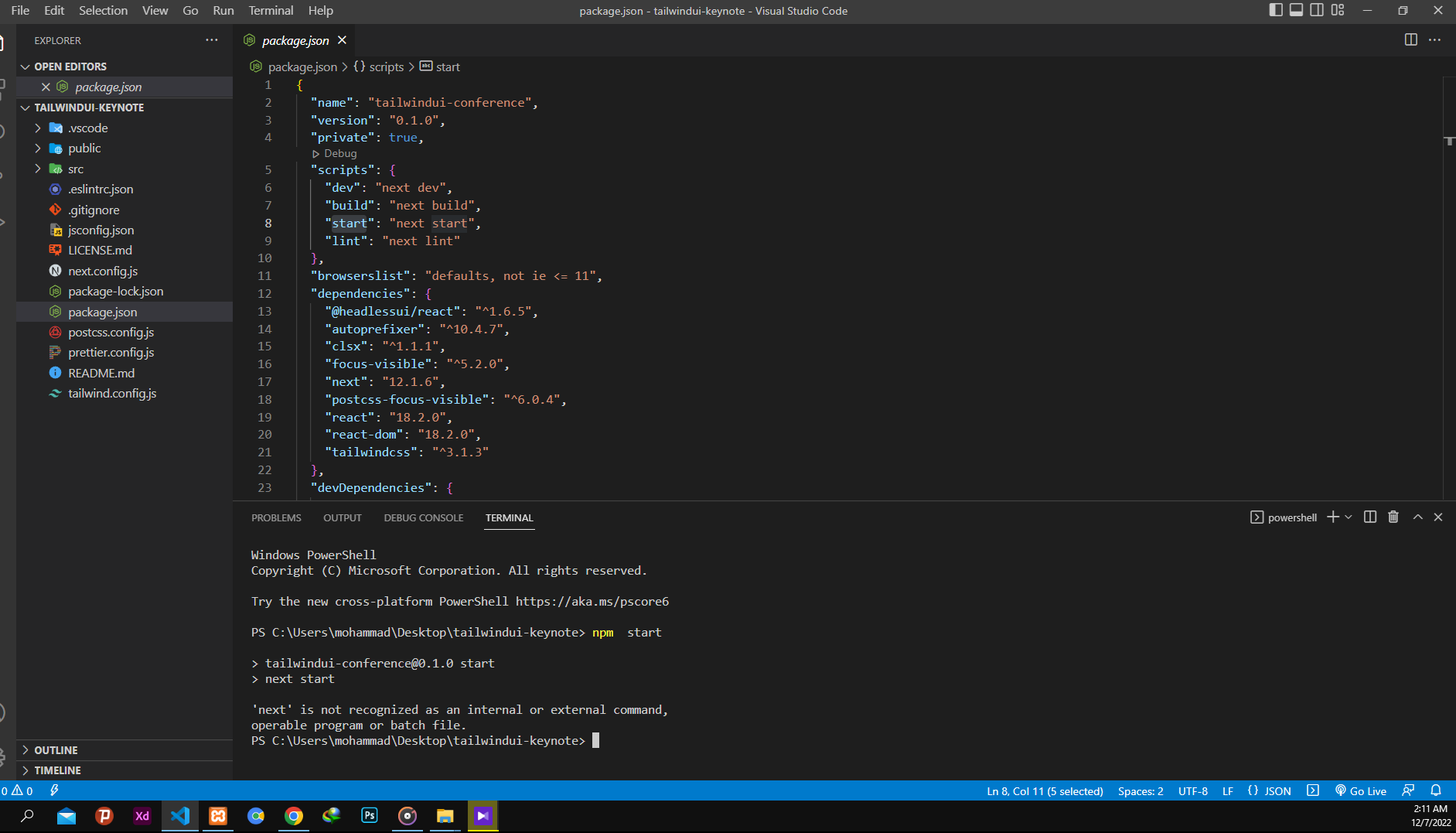
Task: Create a new terminal with plus icon
Action: pyautogui.click(x=1333, y=517)
